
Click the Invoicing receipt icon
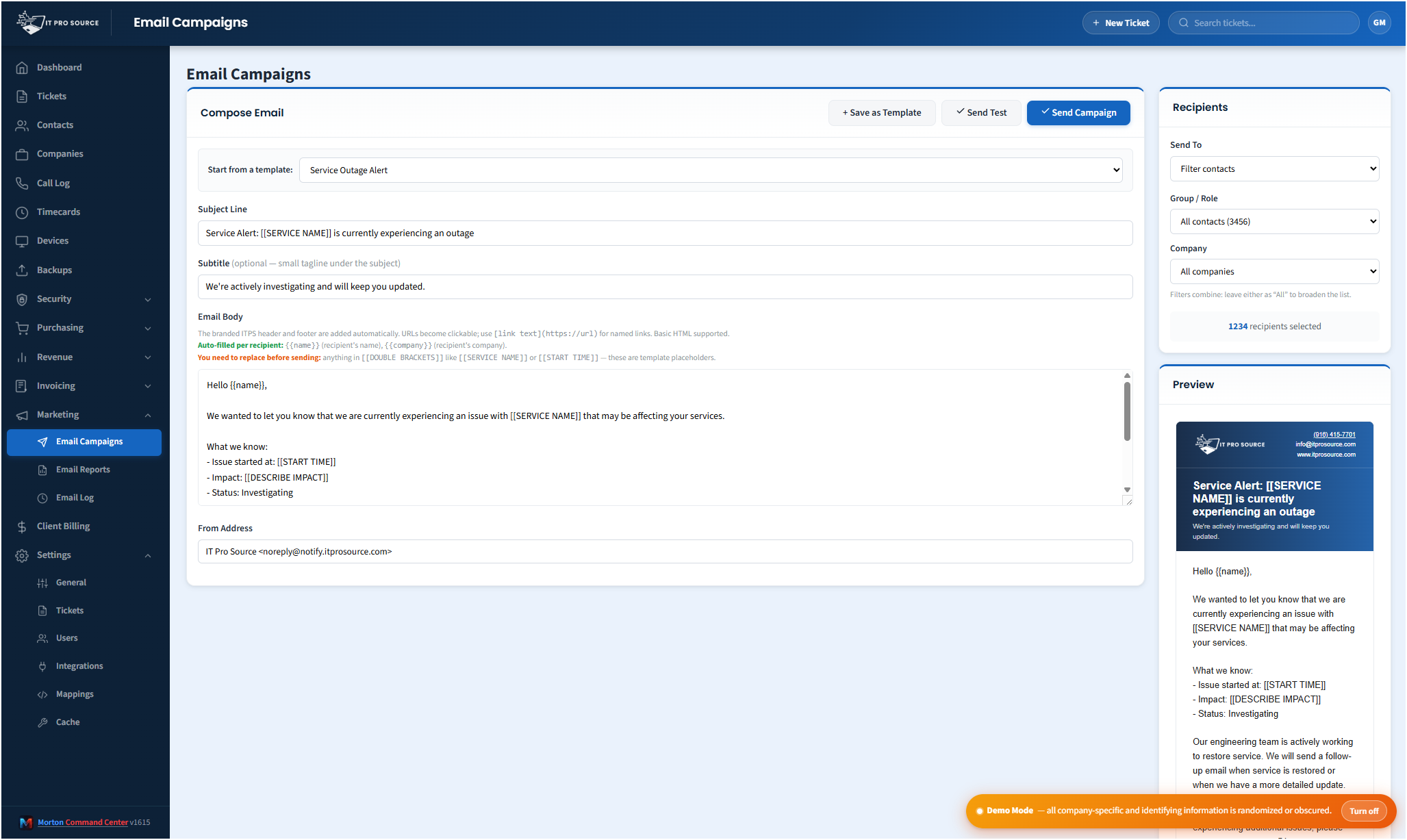[22, 386]
